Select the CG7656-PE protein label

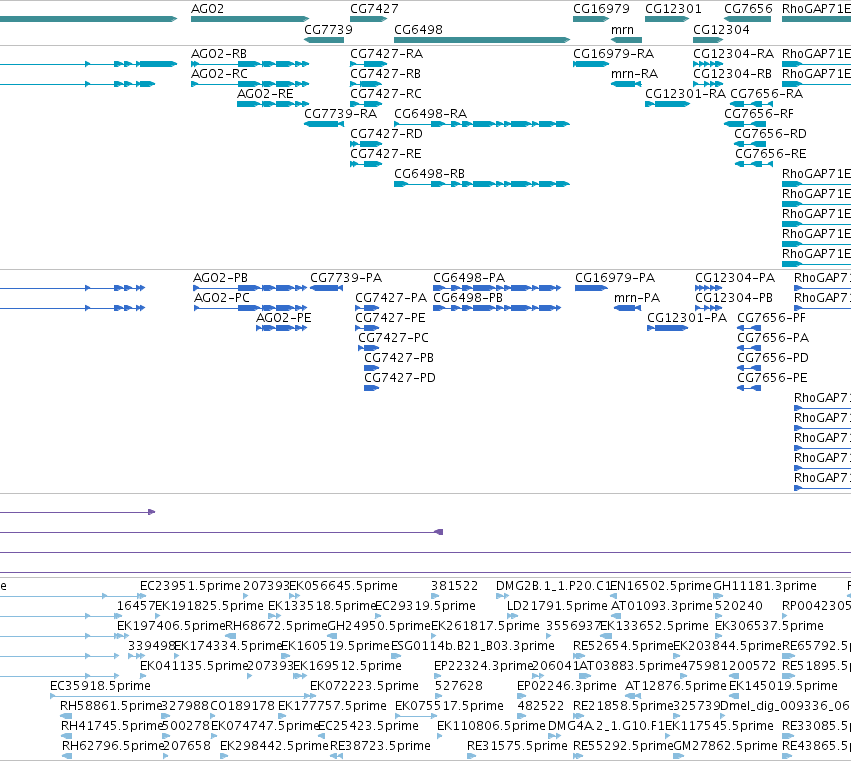[x=772, y=378]
